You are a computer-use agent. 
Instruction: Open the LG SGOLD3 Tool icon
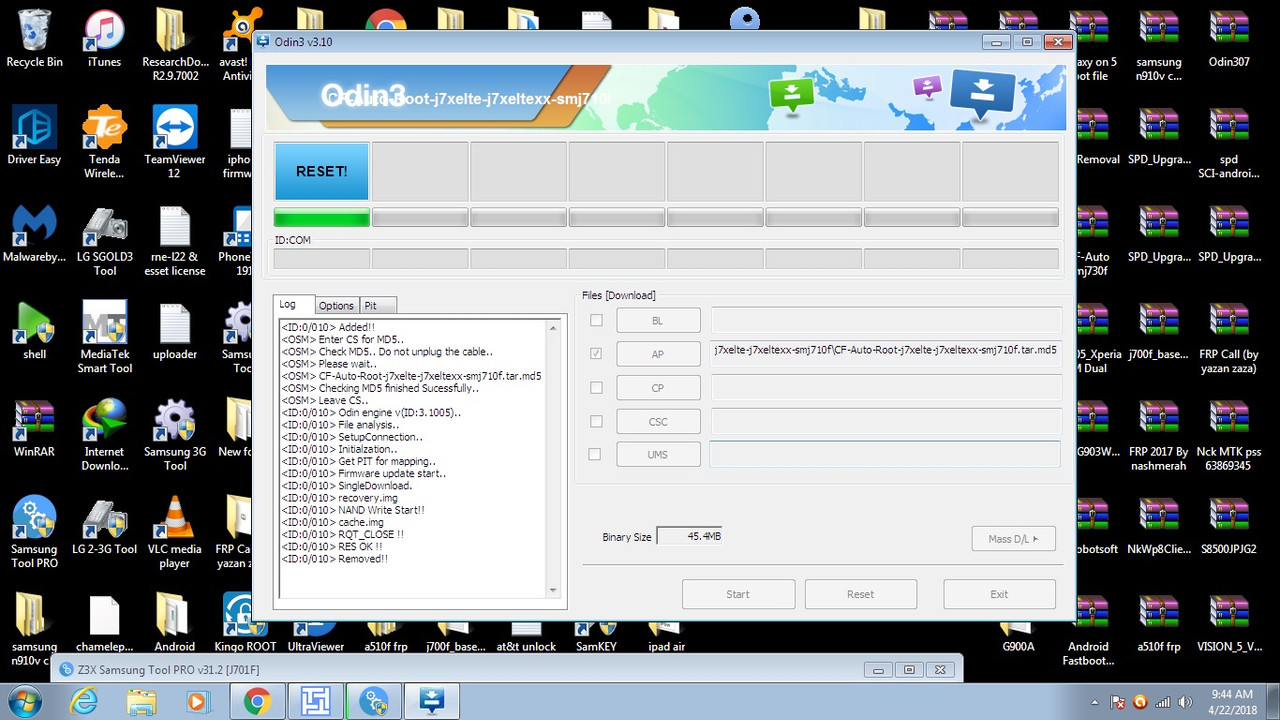pos(104,240)
